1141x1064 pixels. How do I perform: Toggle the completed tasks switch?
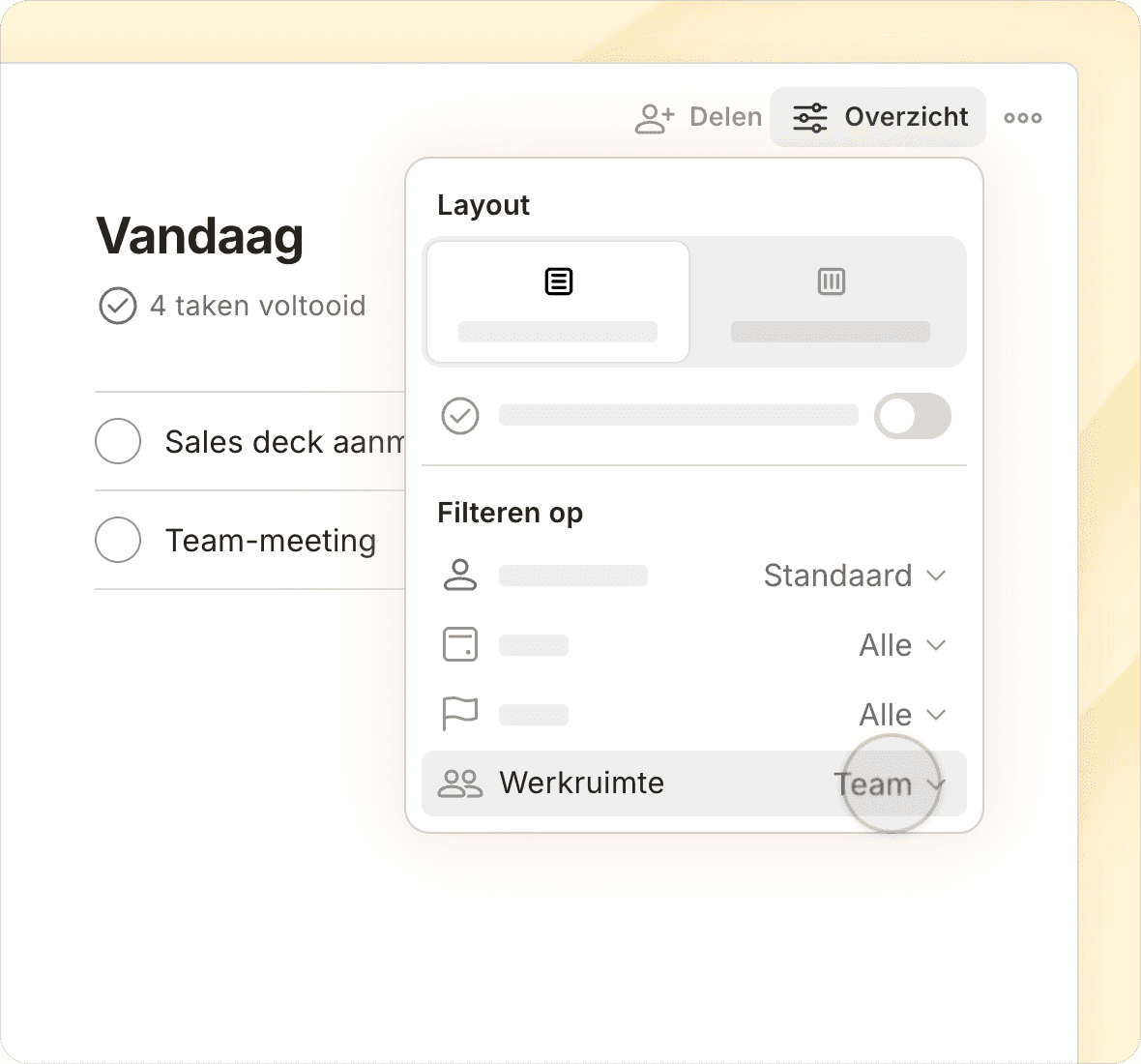pos(912,416)
